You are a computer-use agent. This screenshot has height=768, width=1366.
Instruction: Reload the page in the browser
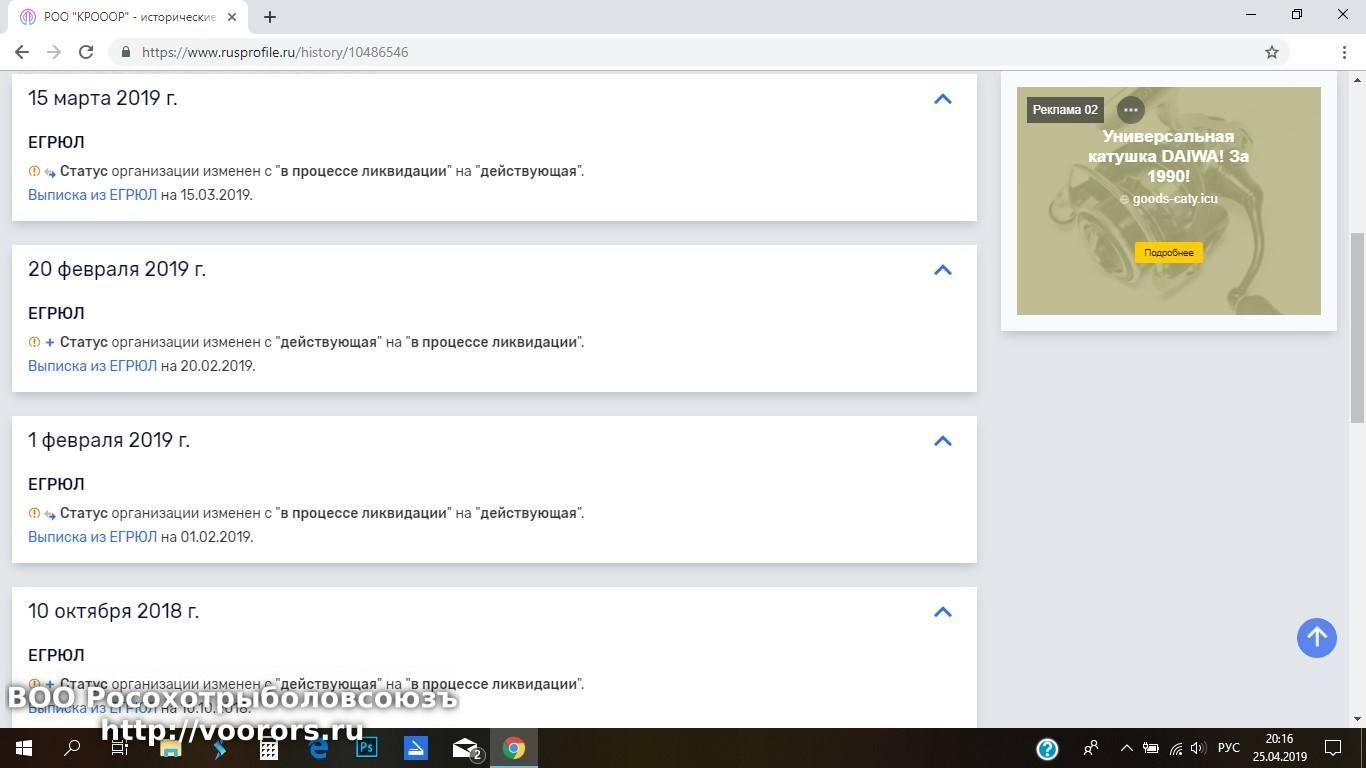(x=86, y=52)
